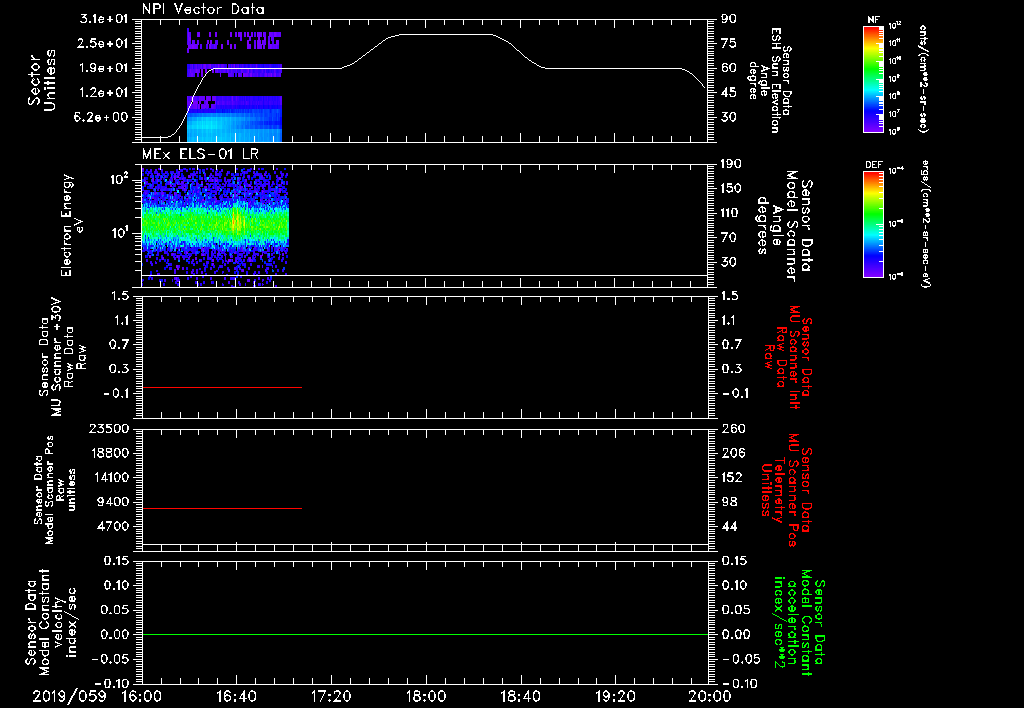This screenshot has height=708, width=1024.
Task: Click the "3.1e+01" sector axis value
Action: pyautogui.click(x=104, y=19)
